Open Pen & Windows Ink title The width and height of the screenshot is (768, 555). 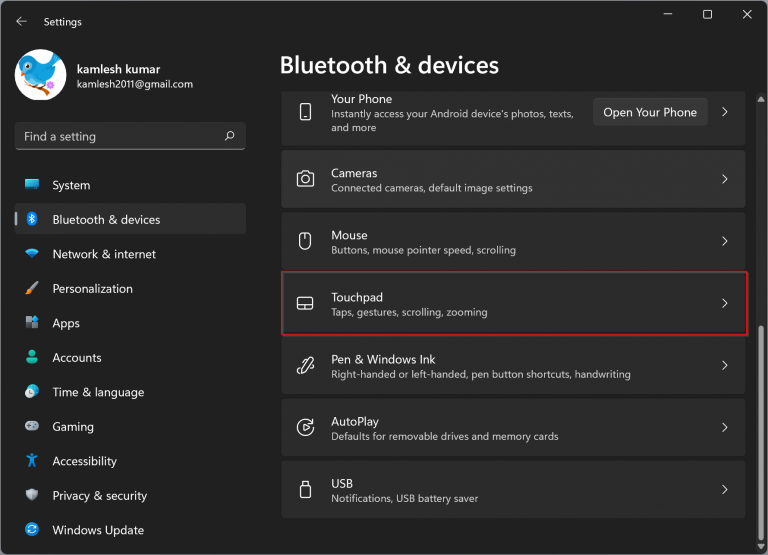383,360
